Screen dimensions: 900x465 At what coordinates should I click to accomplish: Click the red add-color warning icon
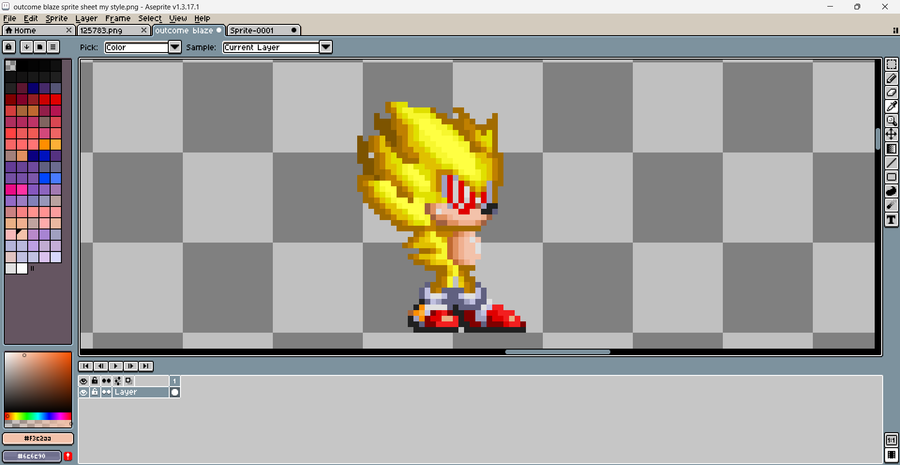pyautogui.click(x=68, y=456)
